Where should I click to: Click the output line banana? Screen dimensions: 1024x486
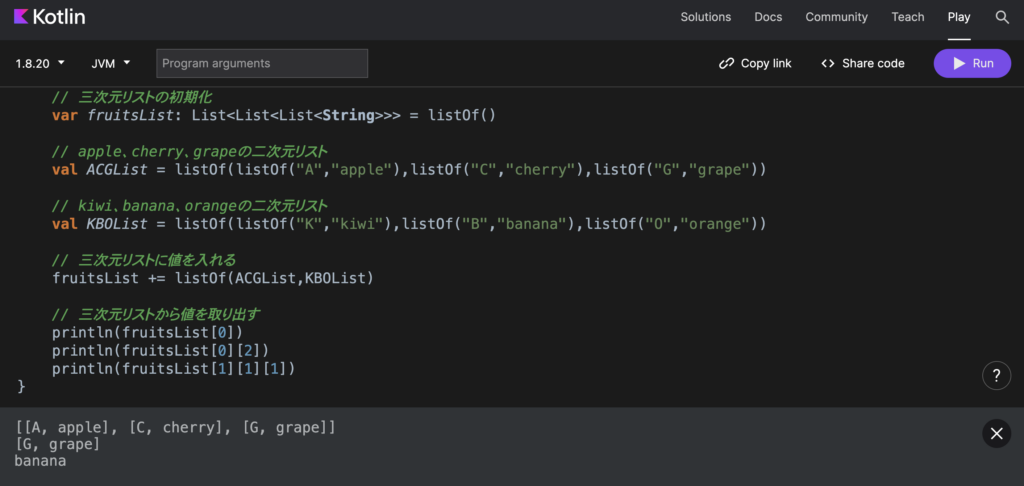[40, 461]
